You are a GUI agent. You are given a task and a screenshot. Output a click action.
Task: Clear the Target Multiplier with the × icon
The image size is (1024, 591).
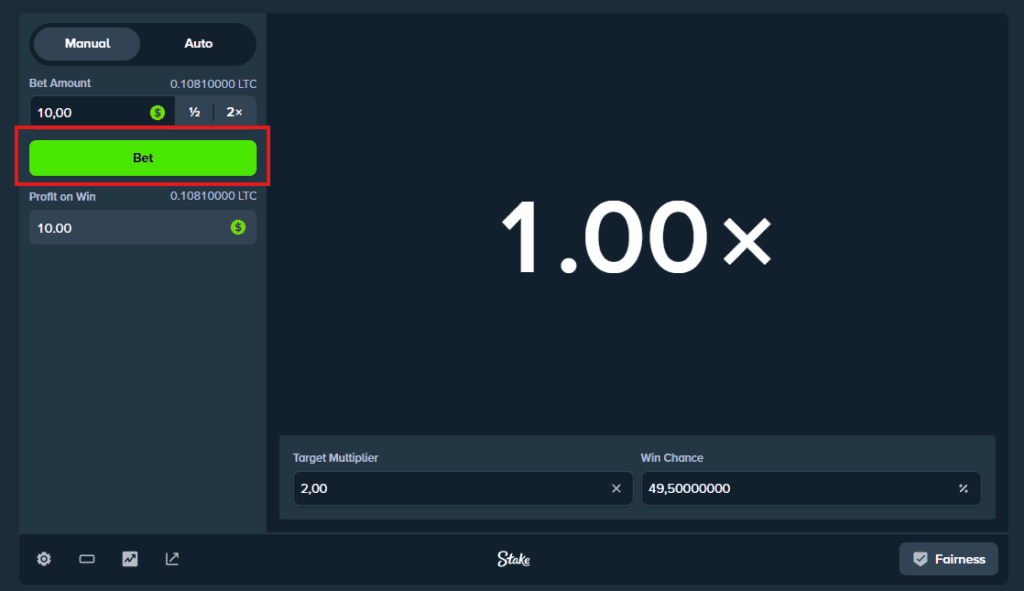pos(616,488)
